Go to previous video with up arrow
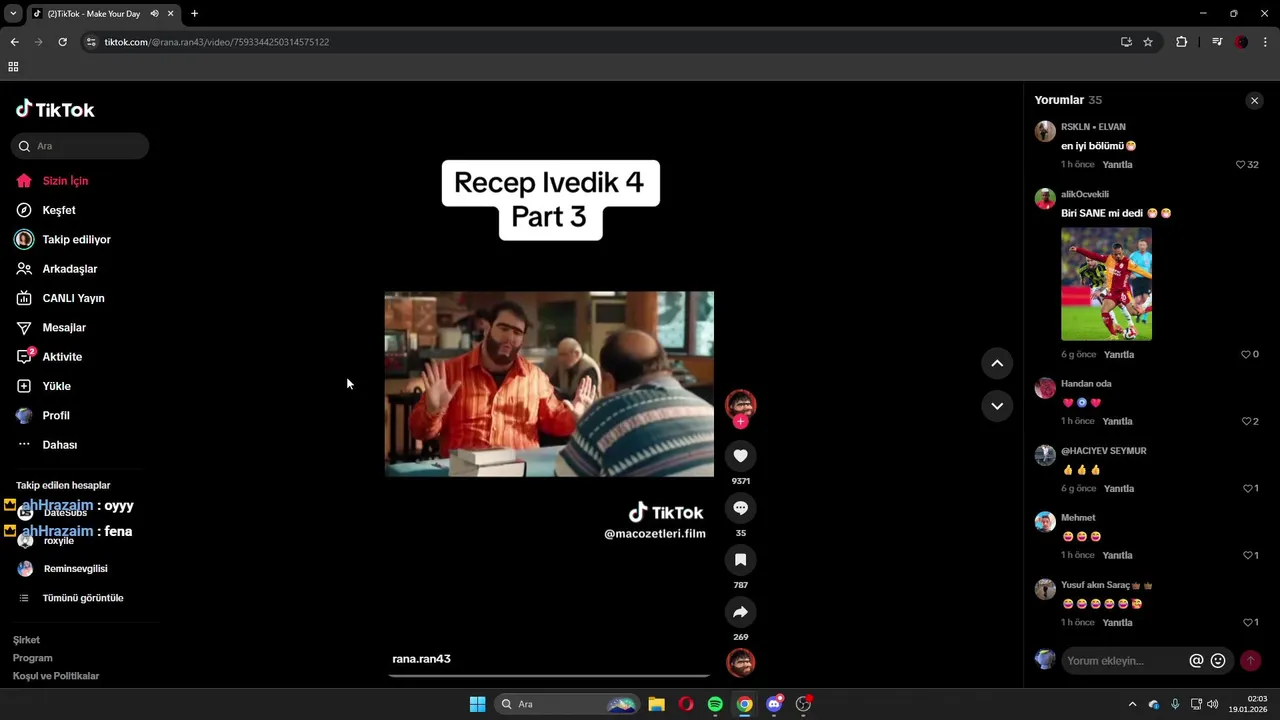Viewport: 1280px width, 720px height. pyautogui.click(x=997, y=363)
